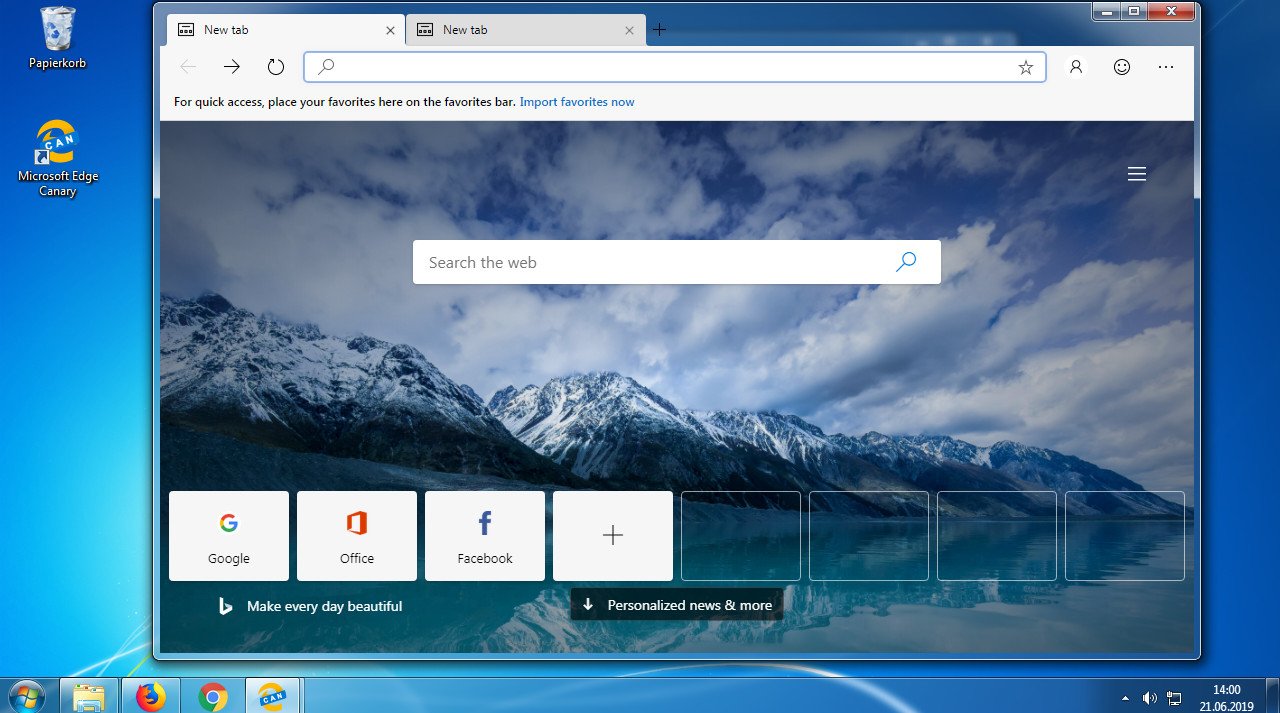Reload the page with the refresh icon

coord(275,66)
